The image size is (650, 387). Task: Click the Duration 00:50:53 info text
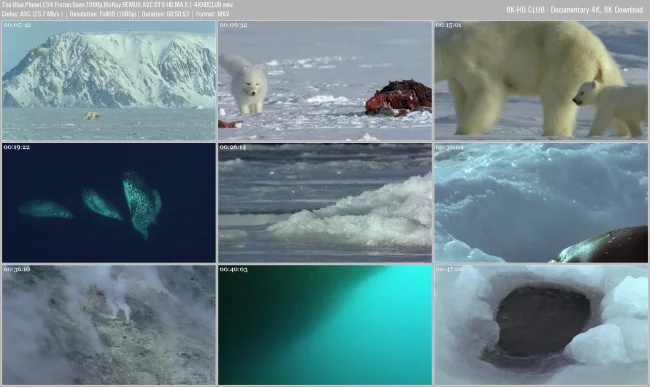165,14
